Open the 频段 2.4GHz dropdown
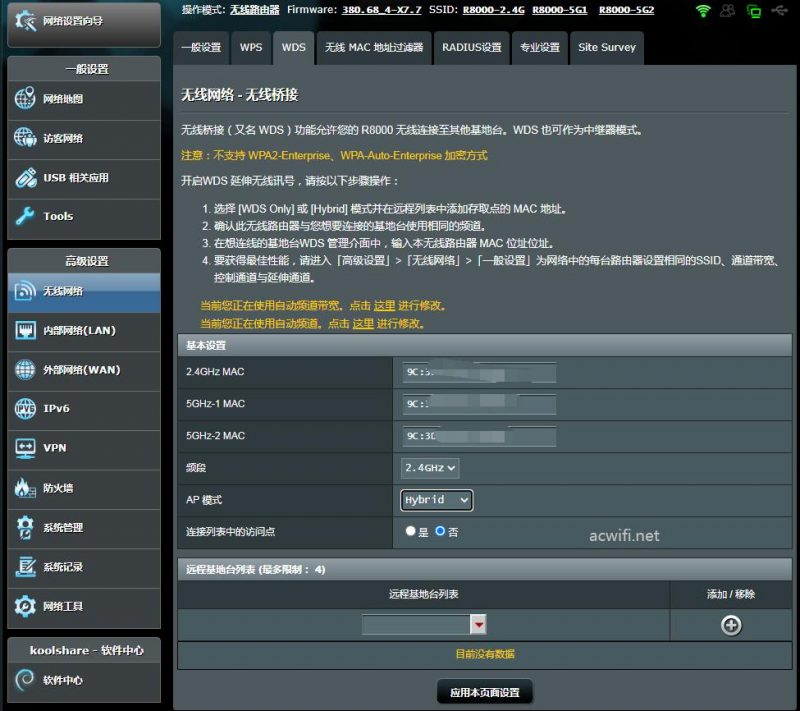Viewport: 800px width, 711px height. (x=430, y=468)
